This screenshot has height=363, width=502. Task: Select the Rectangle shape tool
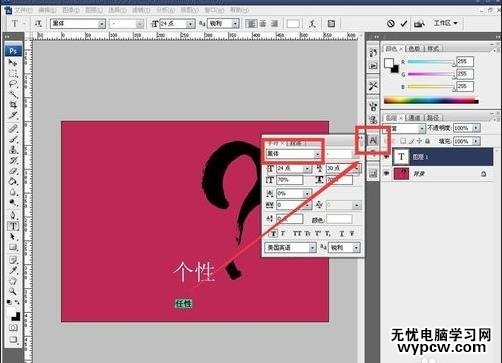13,247
